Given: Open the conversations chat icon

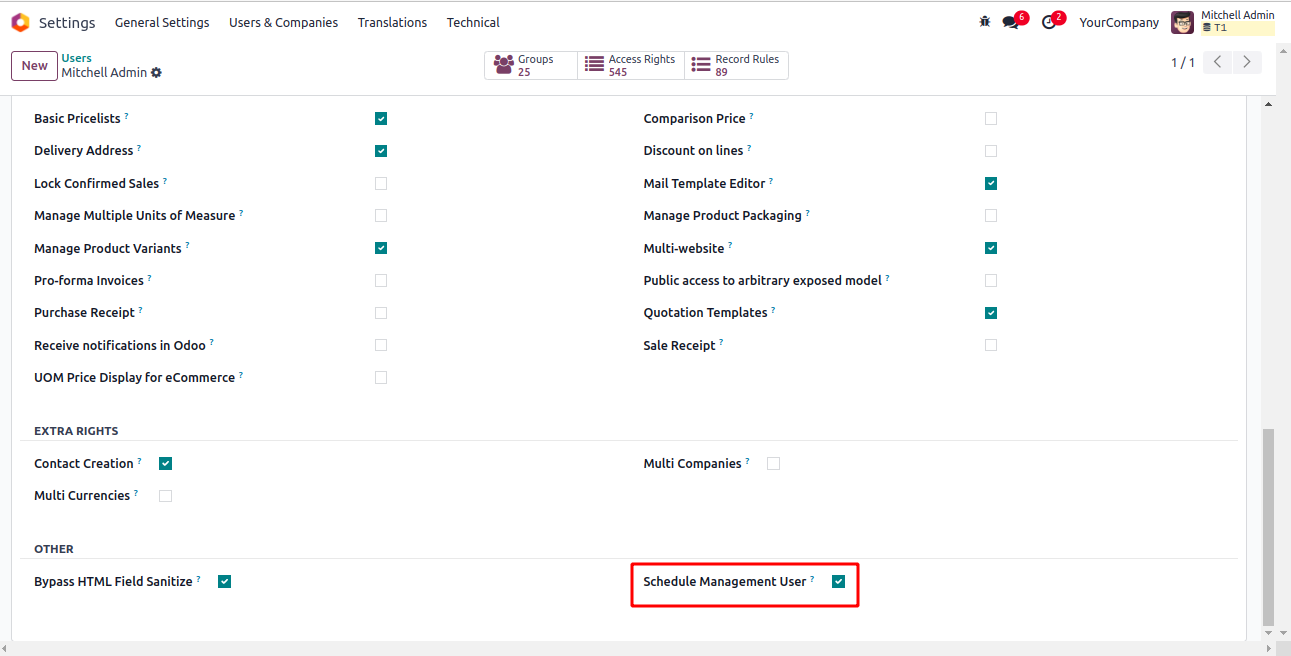Looking at the screenshot, I should (x=1010, y=22).
